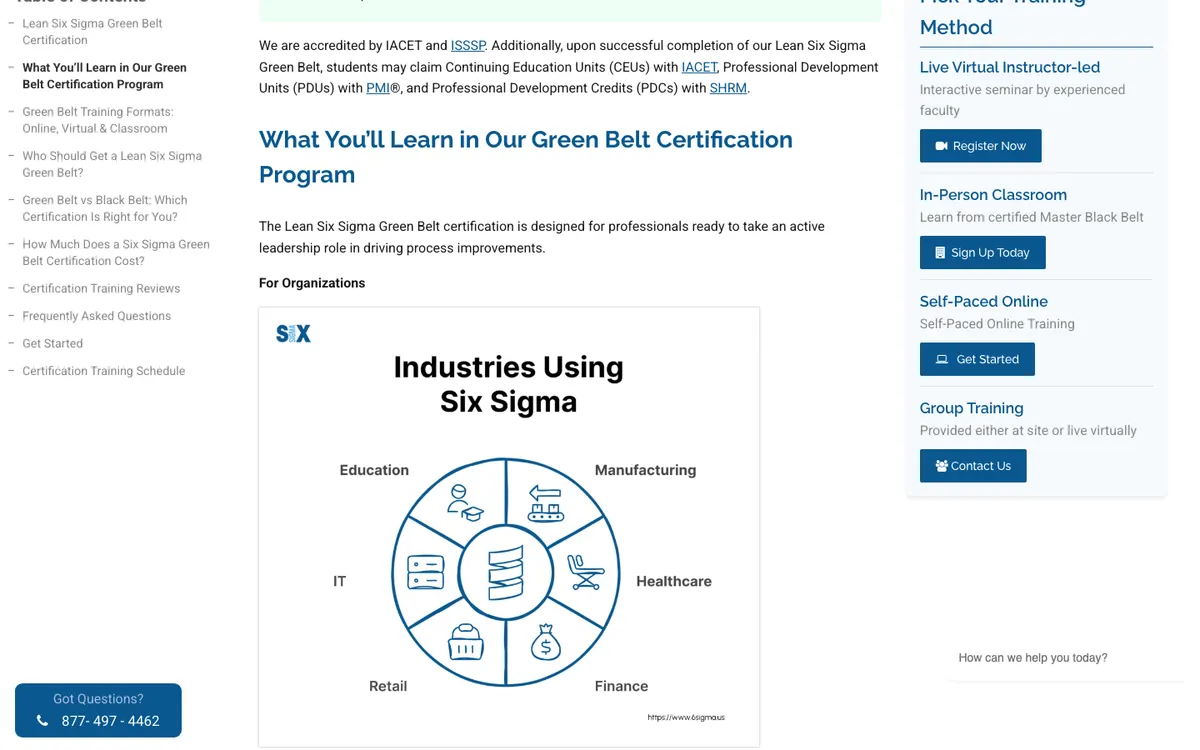The height and width of the screenshot is (750, 1200).
Task: Click the Healthcare label in infographic
Action: (x=674, y=581)
